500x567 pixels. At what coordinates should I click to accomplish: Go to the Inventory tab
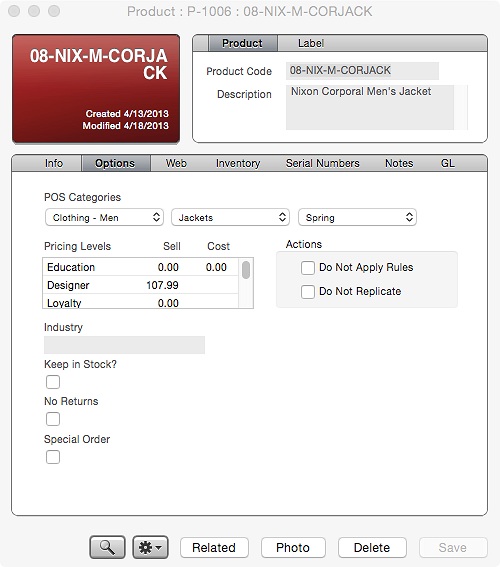[238, 163]
